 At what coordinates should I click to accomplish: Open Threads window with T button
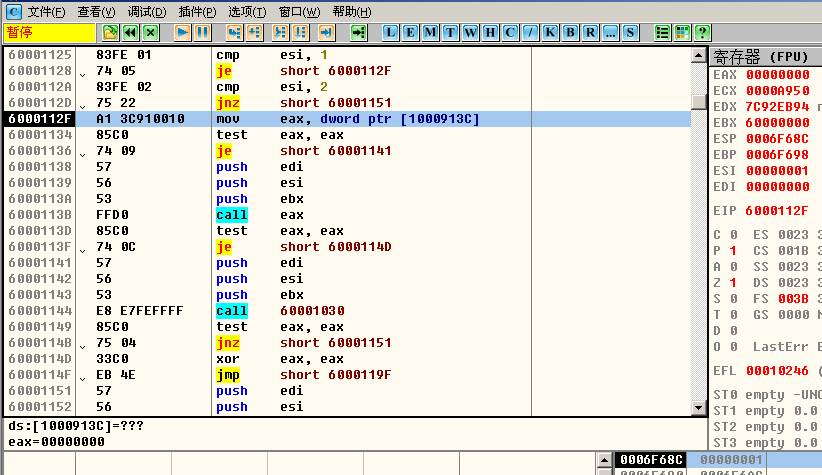pos(450,33)
